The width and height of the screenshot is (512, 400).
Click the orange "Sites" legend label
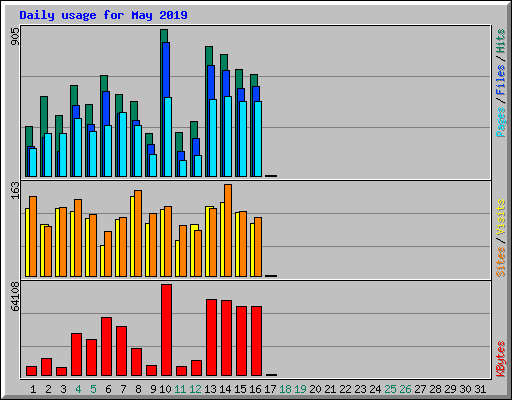(500, 262)
